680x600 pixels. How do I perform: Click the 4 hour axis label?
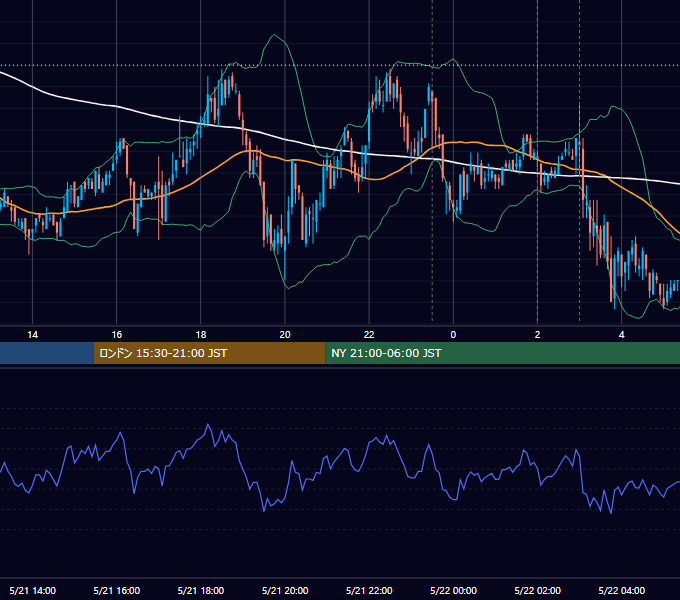point(621,335)
